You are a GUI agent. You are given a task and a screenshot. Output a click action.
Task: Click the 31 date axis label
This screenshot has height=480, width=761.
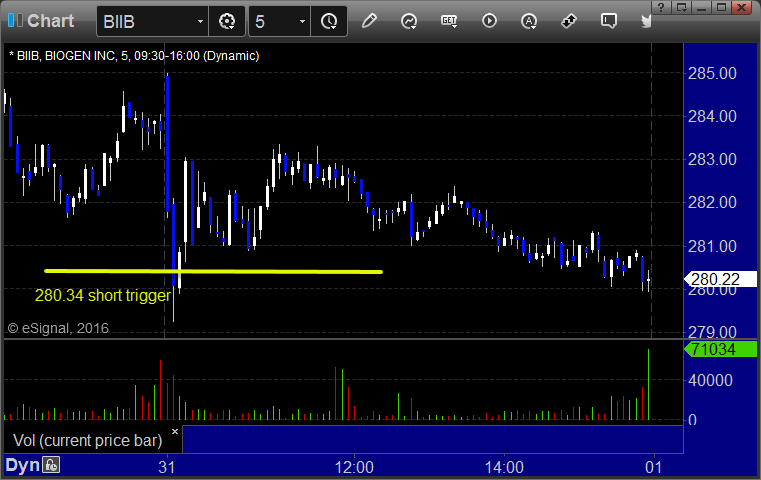click(166, 467)
